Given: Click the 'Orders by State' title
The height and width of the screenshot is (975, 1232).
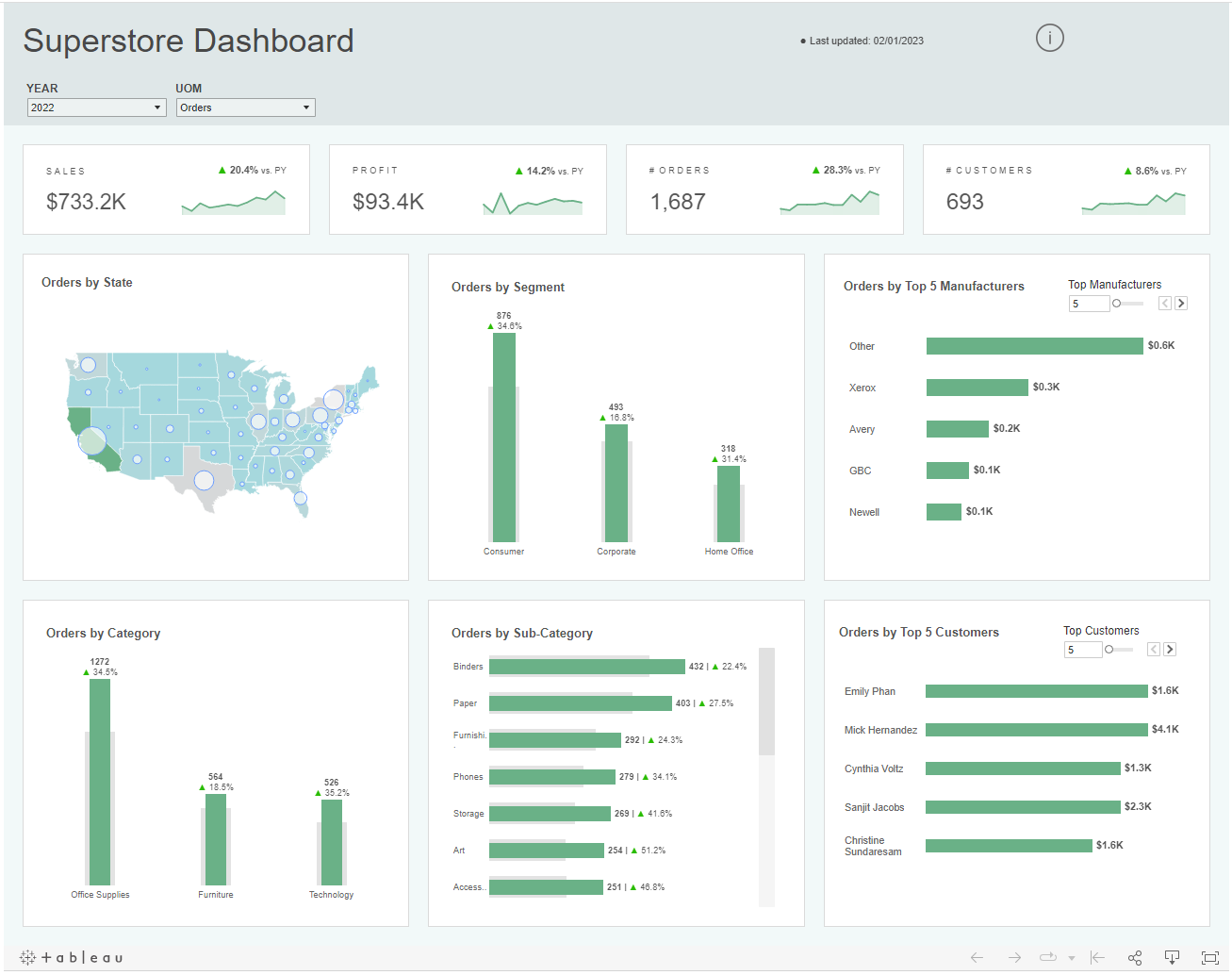Looking at the screenshot, I should (87, 282).
